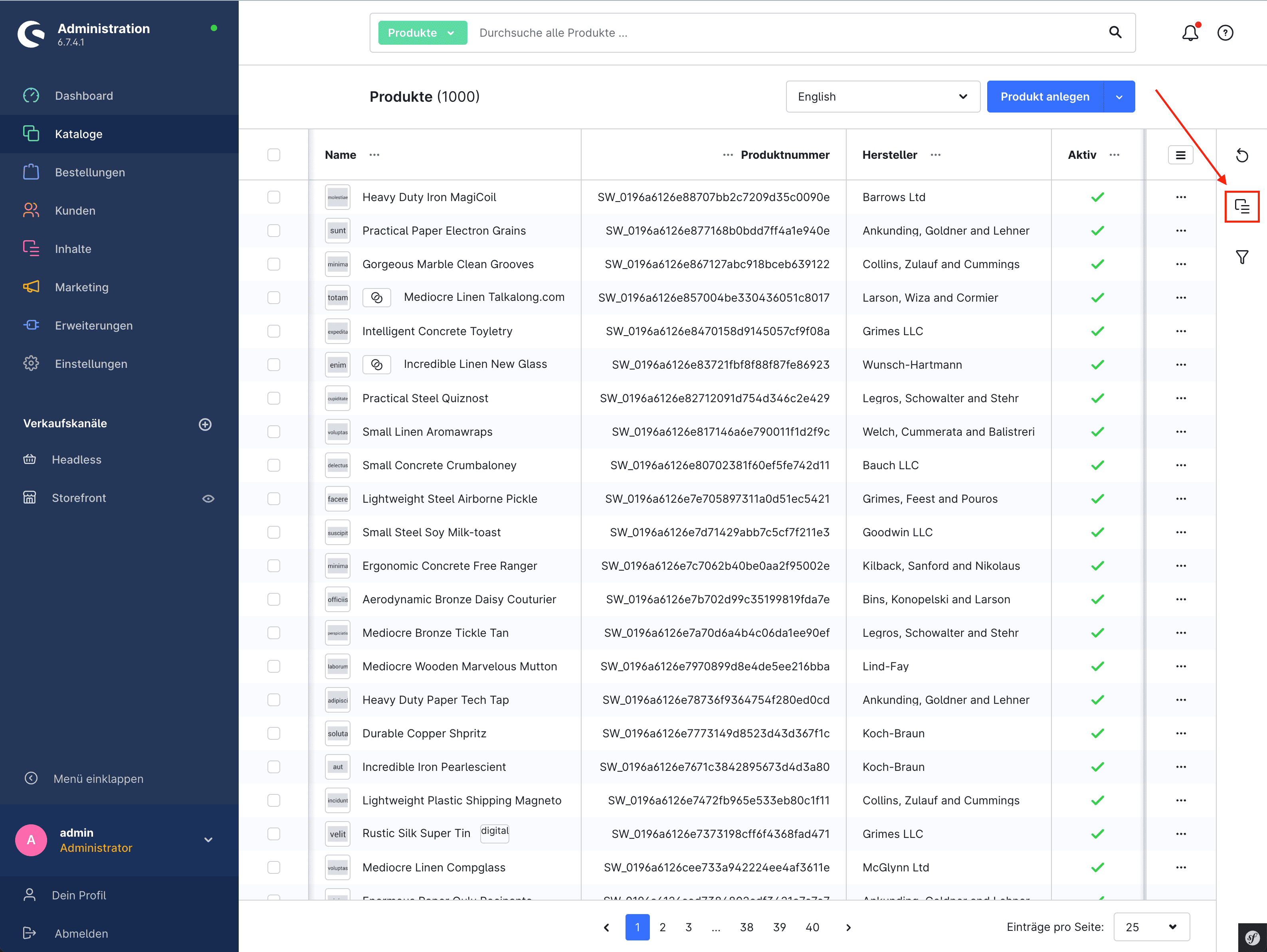
Task: Click the search magnifier icon
Action: tap(1115, 33)
